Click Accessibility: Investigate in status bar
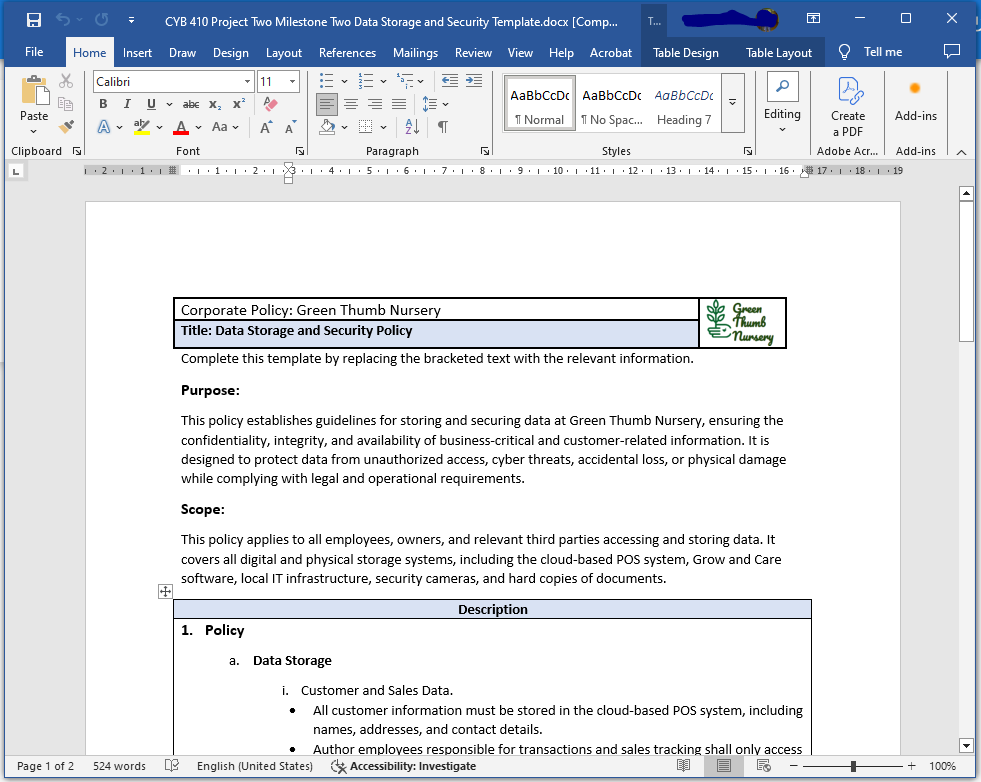The height and width of the screenshot is (782, 981). pos(404,766)
